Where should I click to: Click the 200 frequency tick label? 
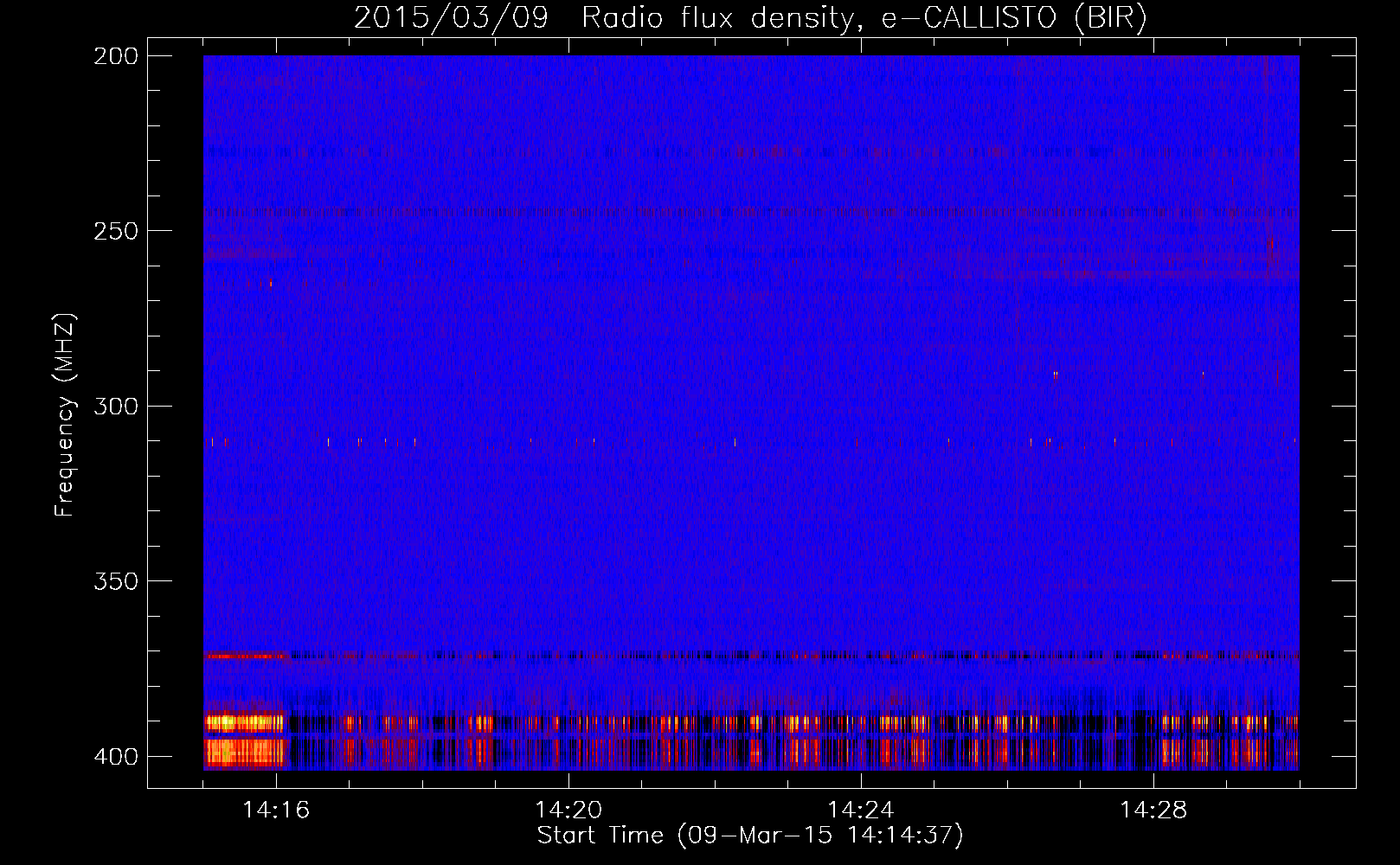116,56
